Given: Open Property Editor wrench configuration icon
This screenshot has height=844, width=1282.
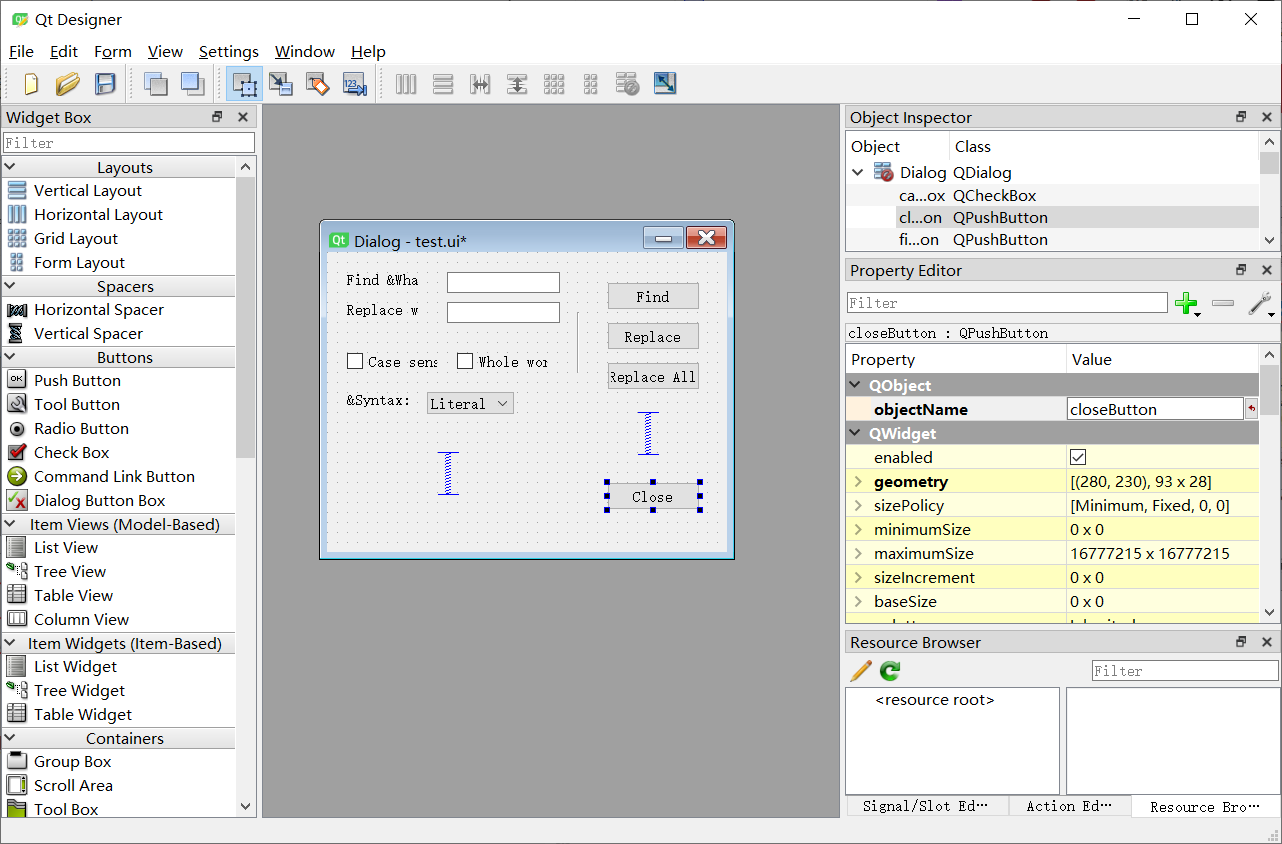Looking at the screenshot, I should point(1261,303).
